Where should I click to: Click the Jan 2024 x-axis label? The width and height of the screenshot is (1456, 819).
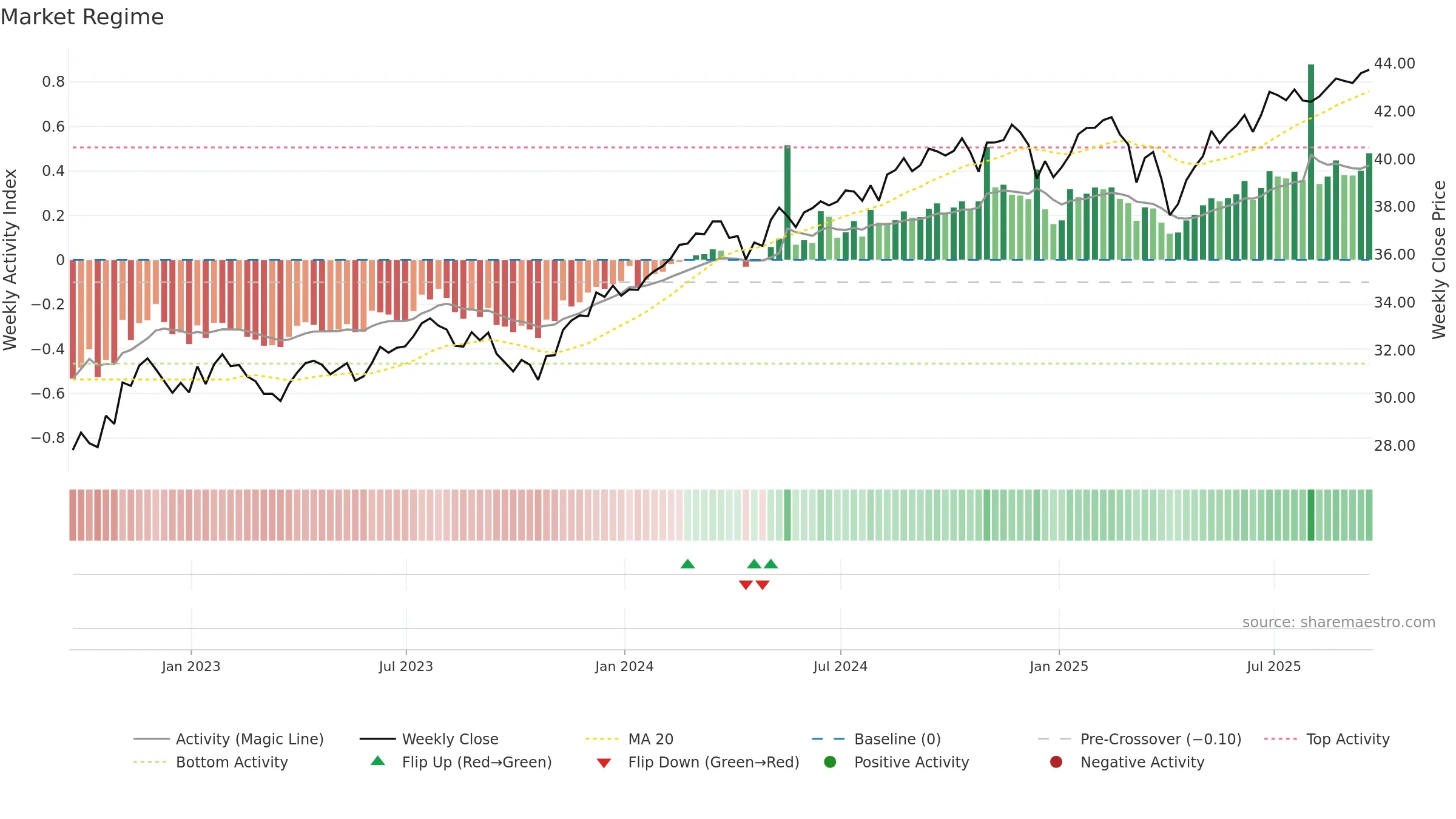tap(624, 666)
